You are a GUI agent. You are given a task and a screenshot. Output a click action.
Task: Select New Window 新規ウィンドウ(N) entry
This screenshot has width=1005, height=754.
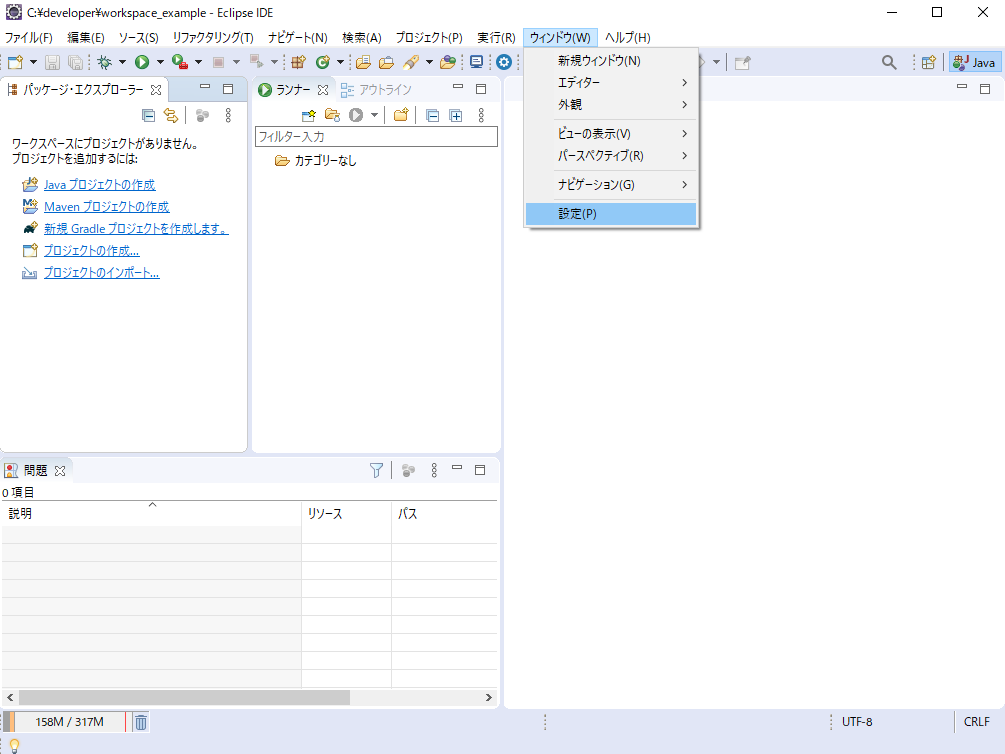pos(611,61)
